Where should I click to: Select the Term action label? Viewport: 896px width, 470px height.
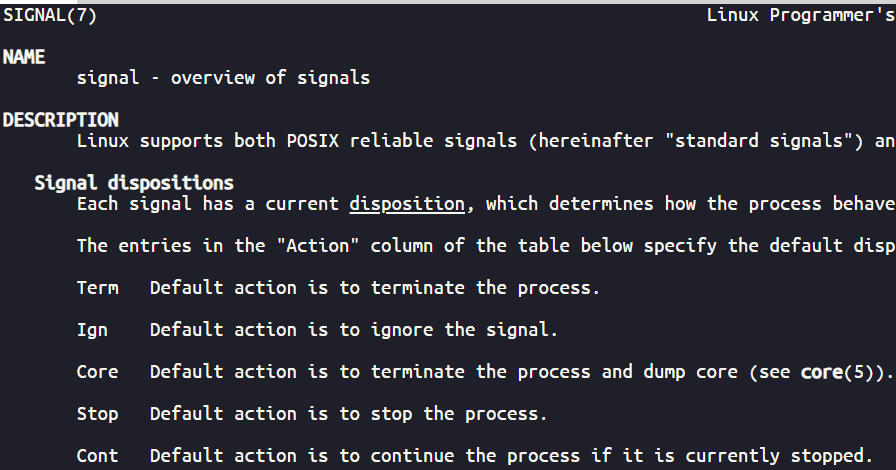(x=97, y=288)
